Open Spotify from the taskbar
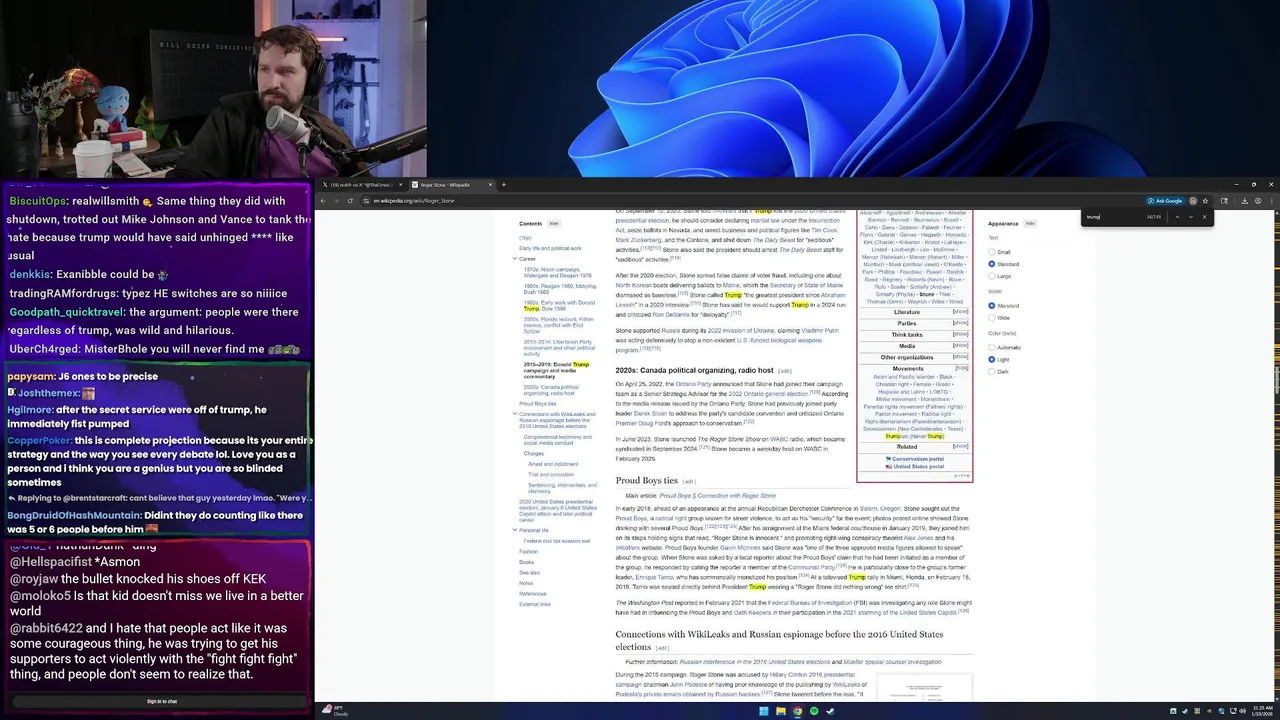This screenshot has height=720, width=1280. click(x=814, y=711)
